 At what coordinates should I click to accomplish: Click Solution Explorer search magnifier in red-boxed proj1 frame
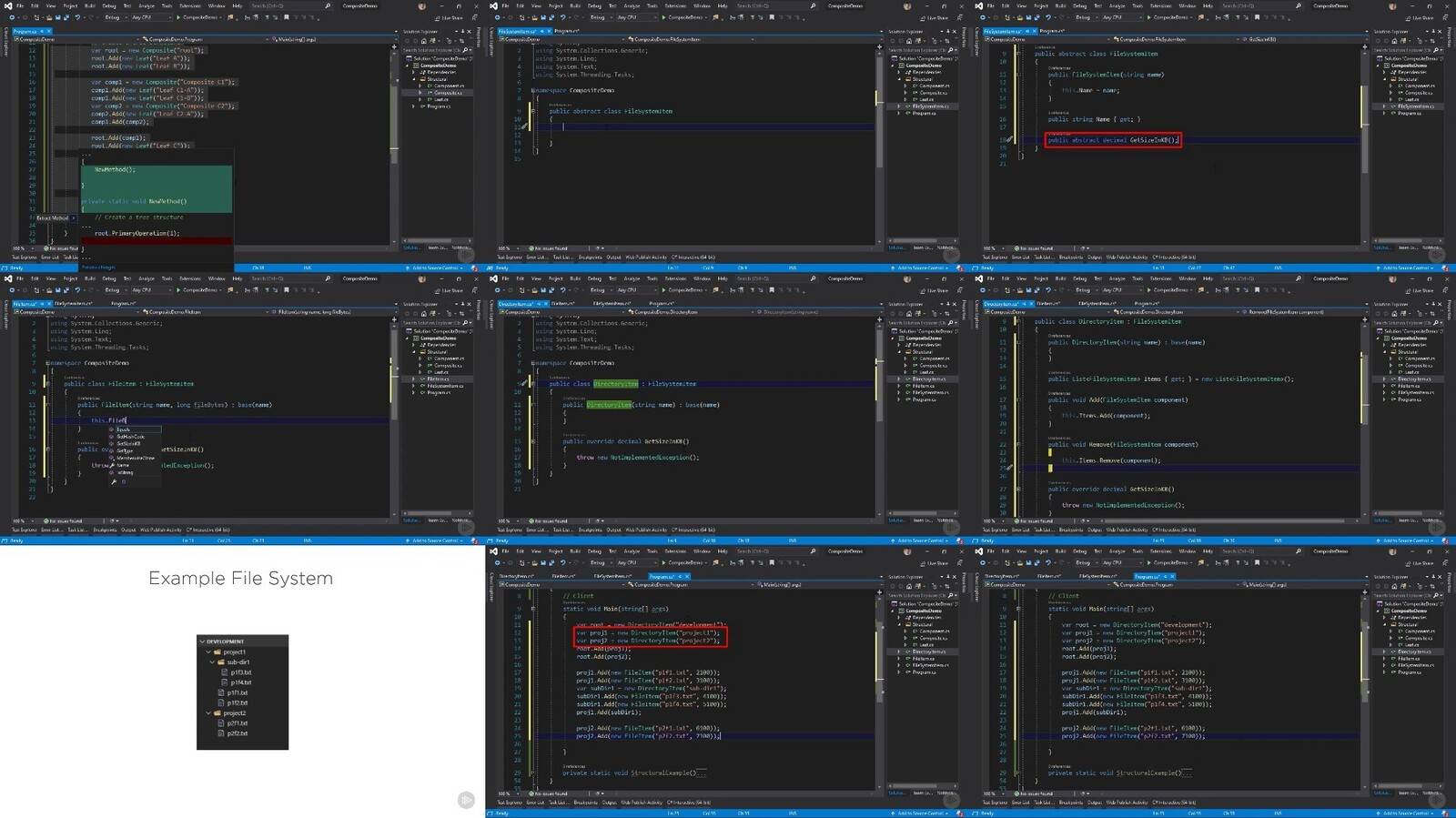(950, 595)
